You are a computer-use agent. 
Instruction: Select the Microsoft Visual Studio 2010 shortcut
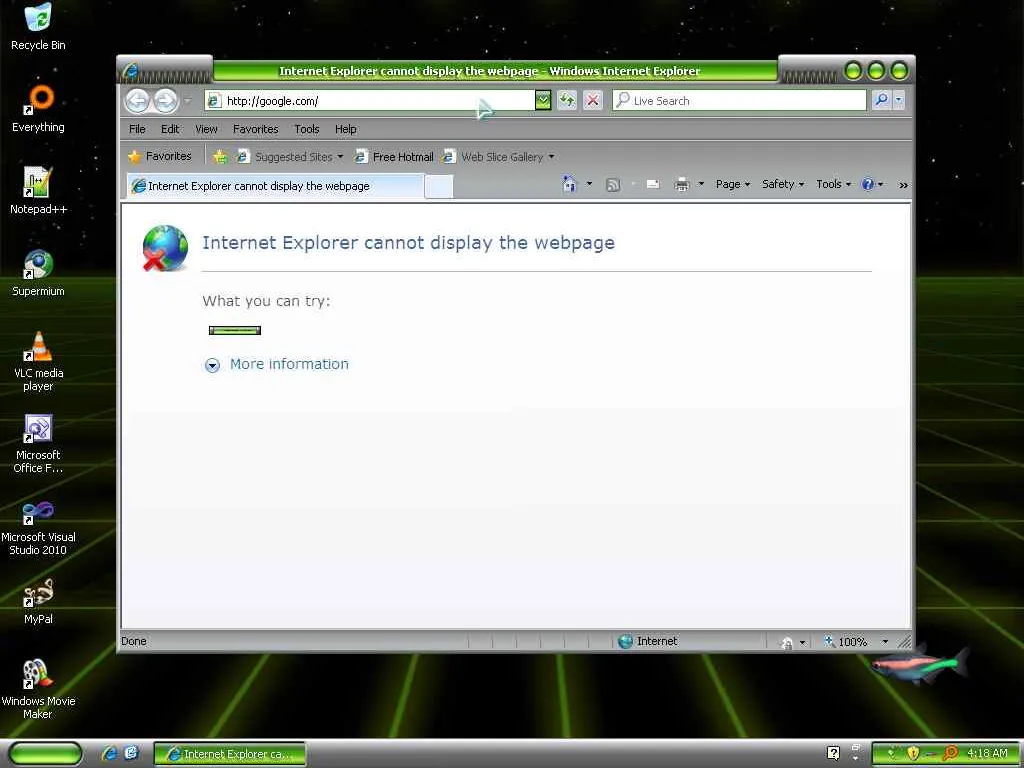pos(38,526)
